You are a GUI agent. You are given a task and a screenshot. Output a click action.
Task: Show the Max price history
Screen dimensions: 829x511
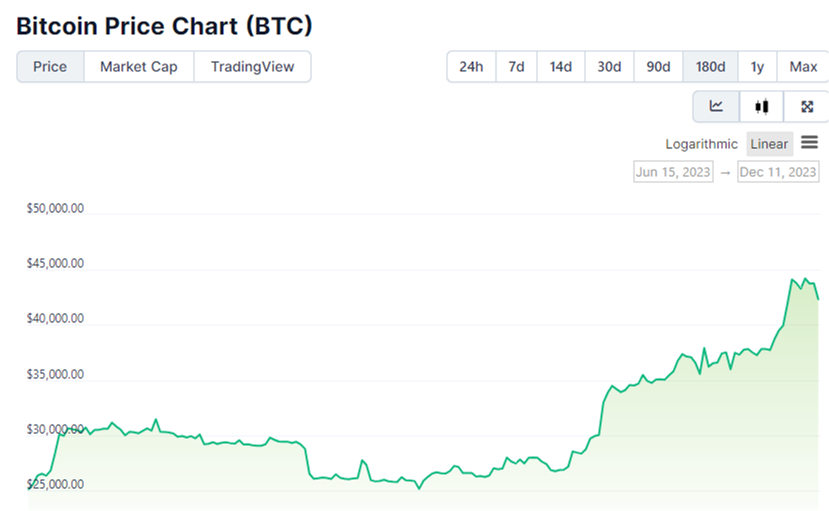pyautogui.click(x=803, y=67)
